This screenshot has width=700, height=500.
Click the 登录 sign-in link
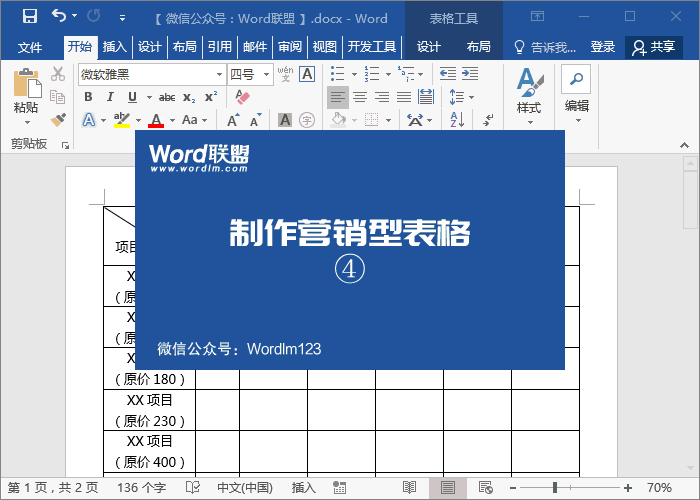603,46
